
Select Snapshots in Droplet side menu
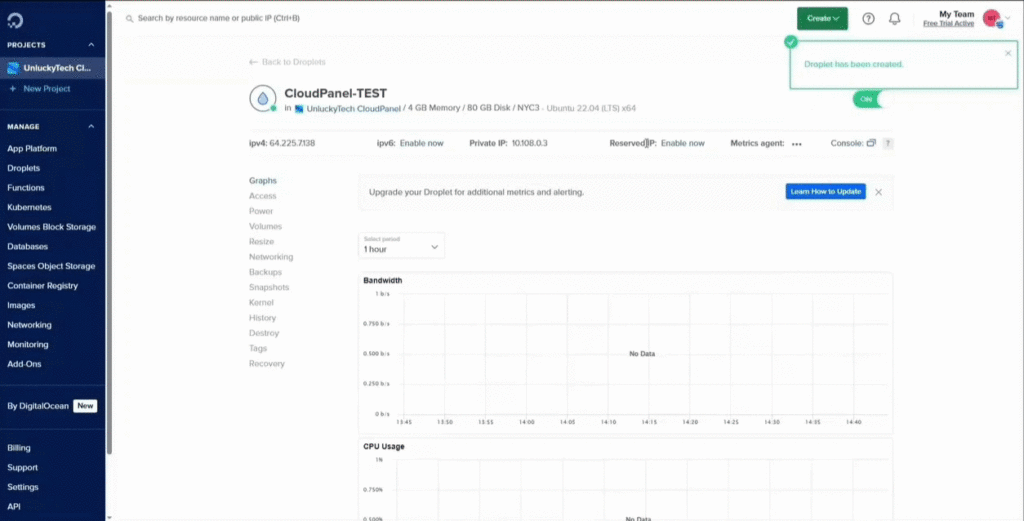point(268,287)
